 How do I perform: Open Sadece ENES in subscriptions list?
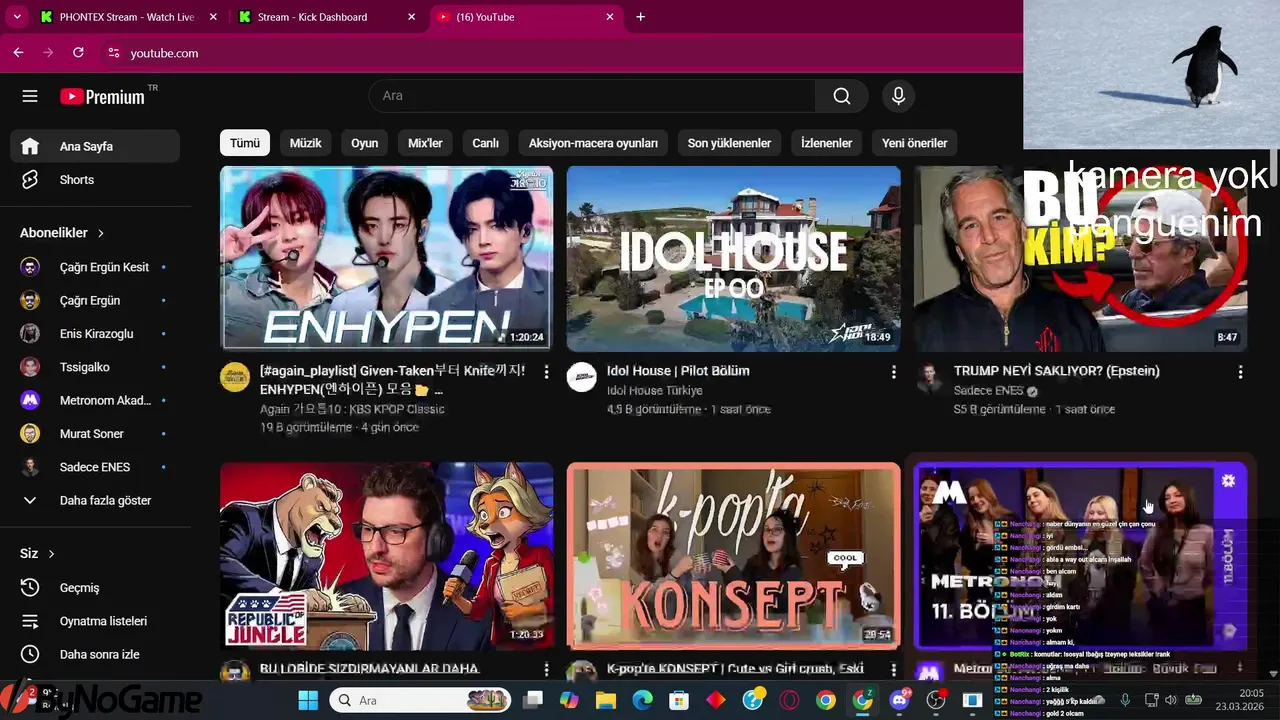pos(95,467)
